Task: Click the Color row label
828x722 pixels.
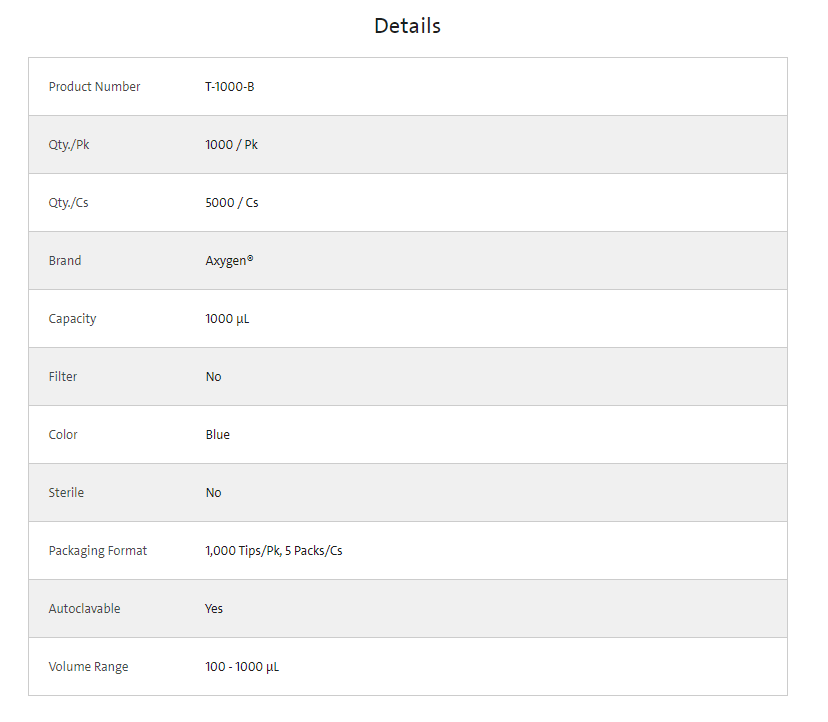Action: [63, 435]
